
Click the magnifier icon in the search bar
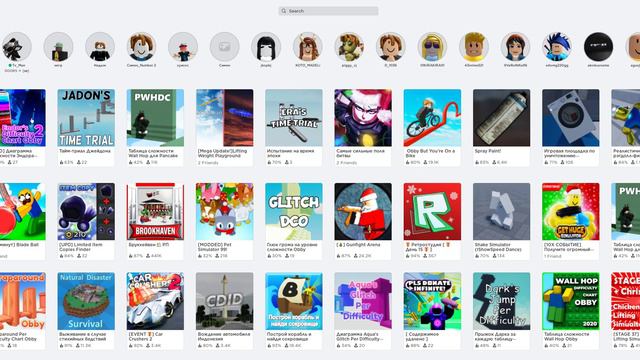pos(284,11)
